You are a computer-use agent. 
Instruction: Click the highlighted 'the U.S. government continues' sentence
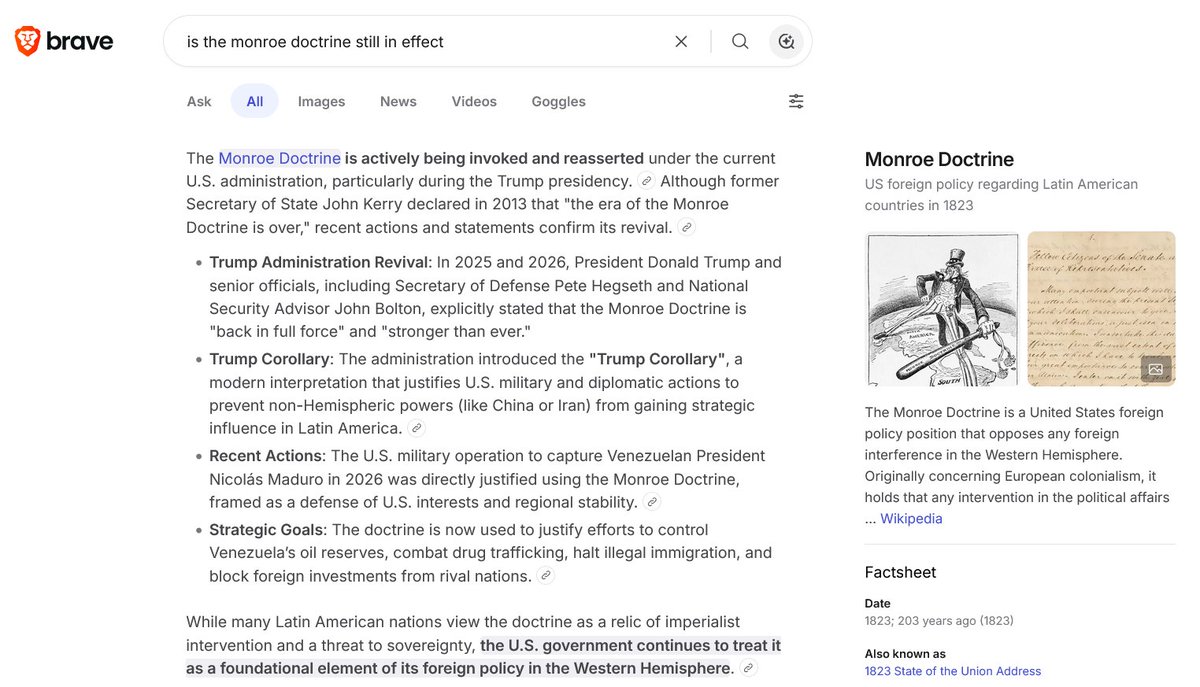[483, 657]
